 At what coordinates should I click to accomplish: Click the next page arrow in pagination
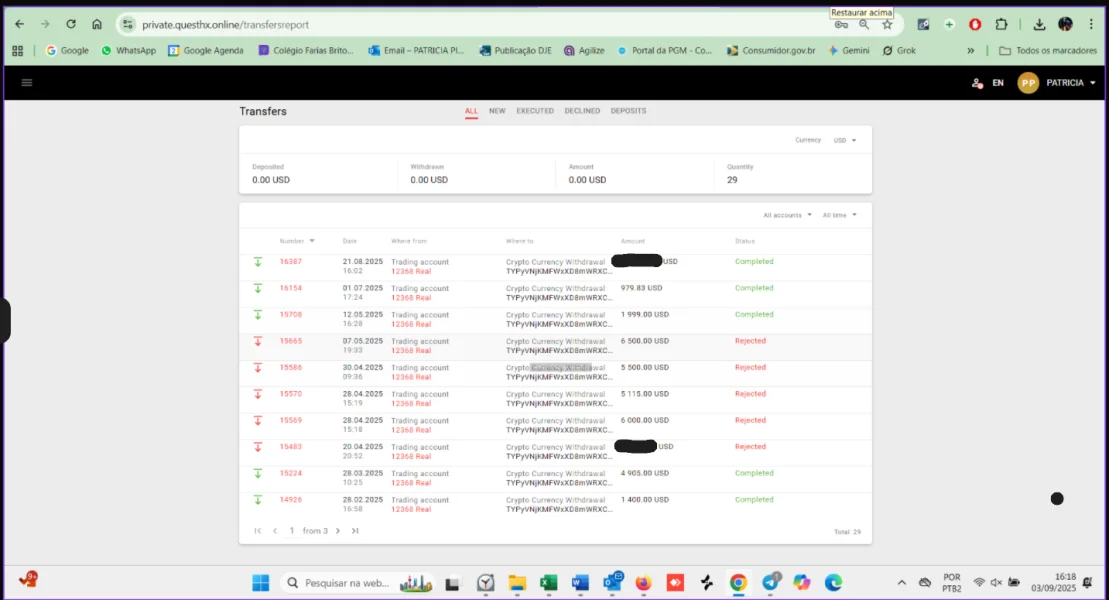[338, 531]
